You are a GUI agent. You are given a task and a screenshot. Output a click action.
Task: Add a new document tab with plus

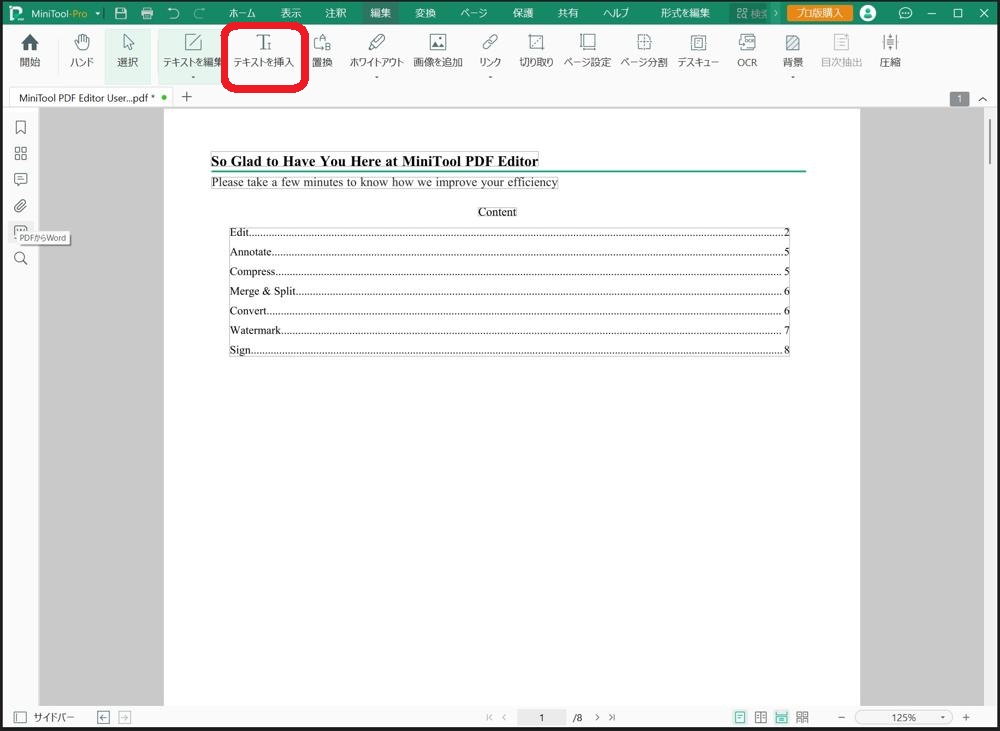point(186,97)
